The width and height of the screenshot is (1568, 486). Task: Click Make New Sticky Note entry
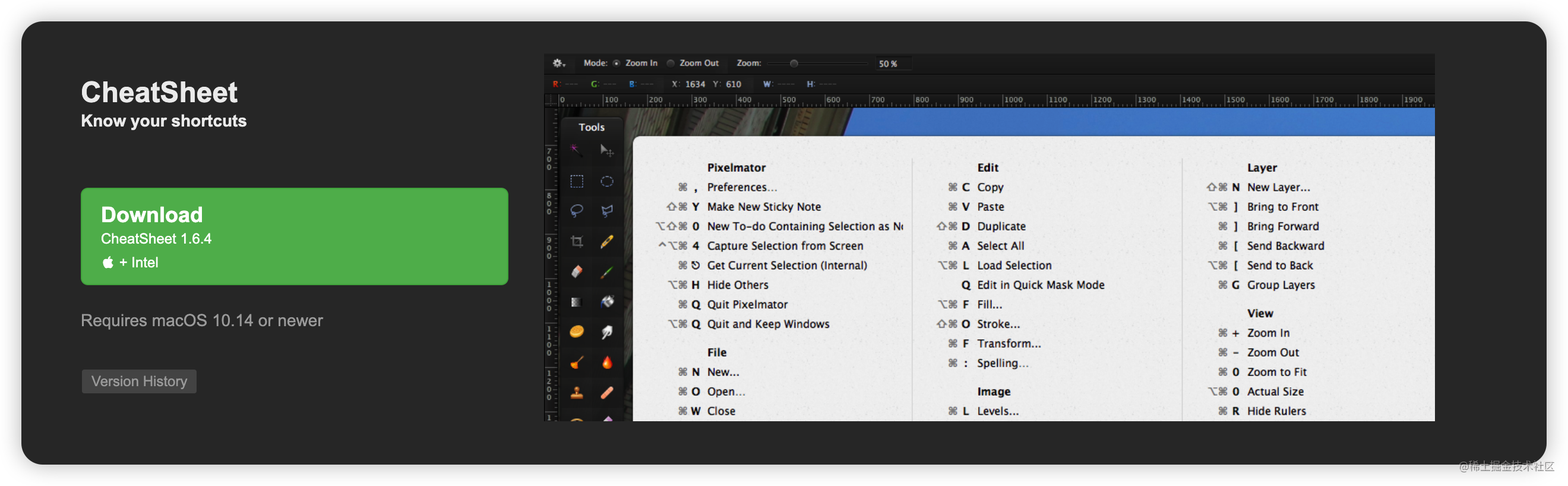pyautogui.click(x=763, y=206)
